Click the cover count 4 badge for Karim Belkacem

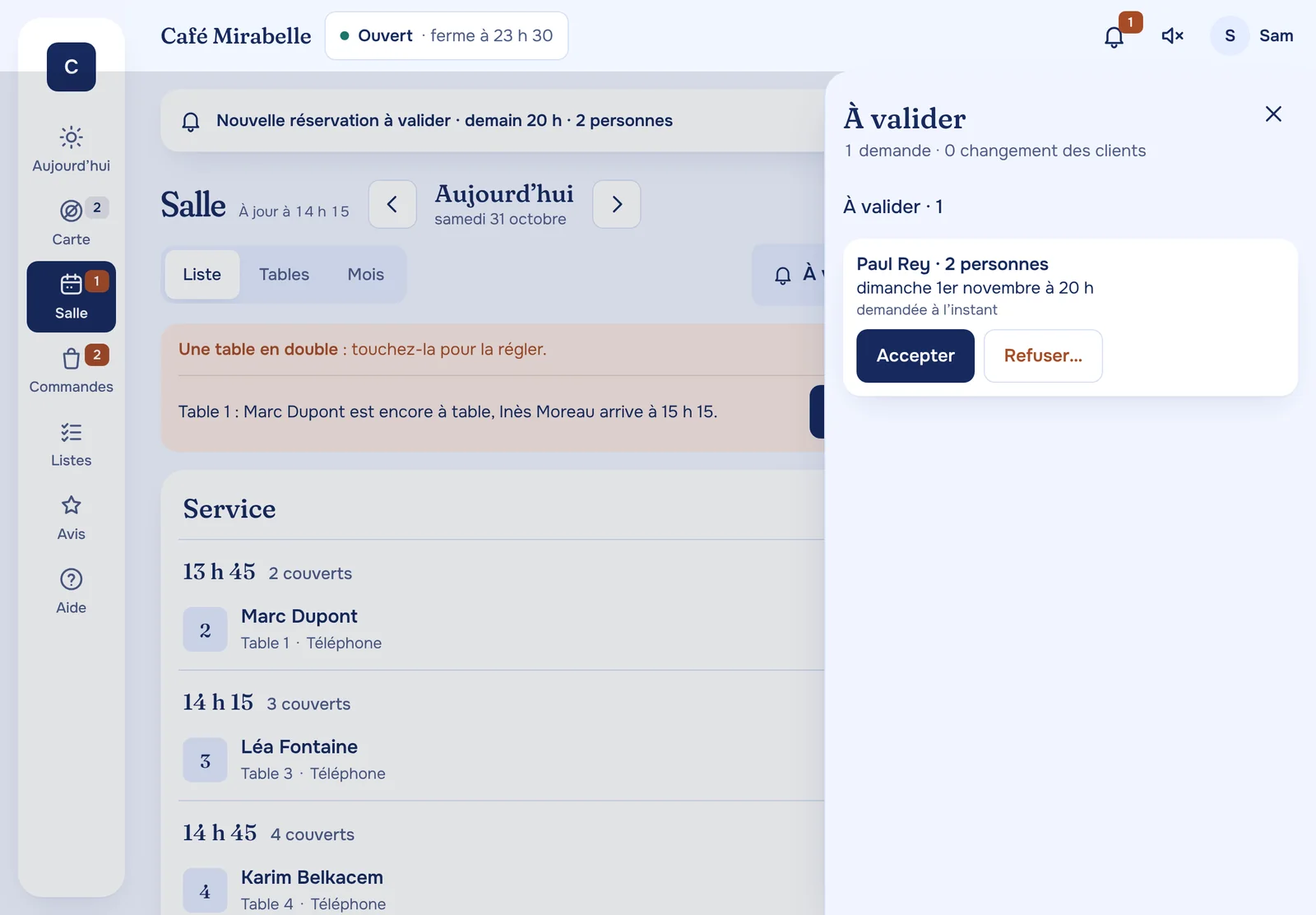205,891
